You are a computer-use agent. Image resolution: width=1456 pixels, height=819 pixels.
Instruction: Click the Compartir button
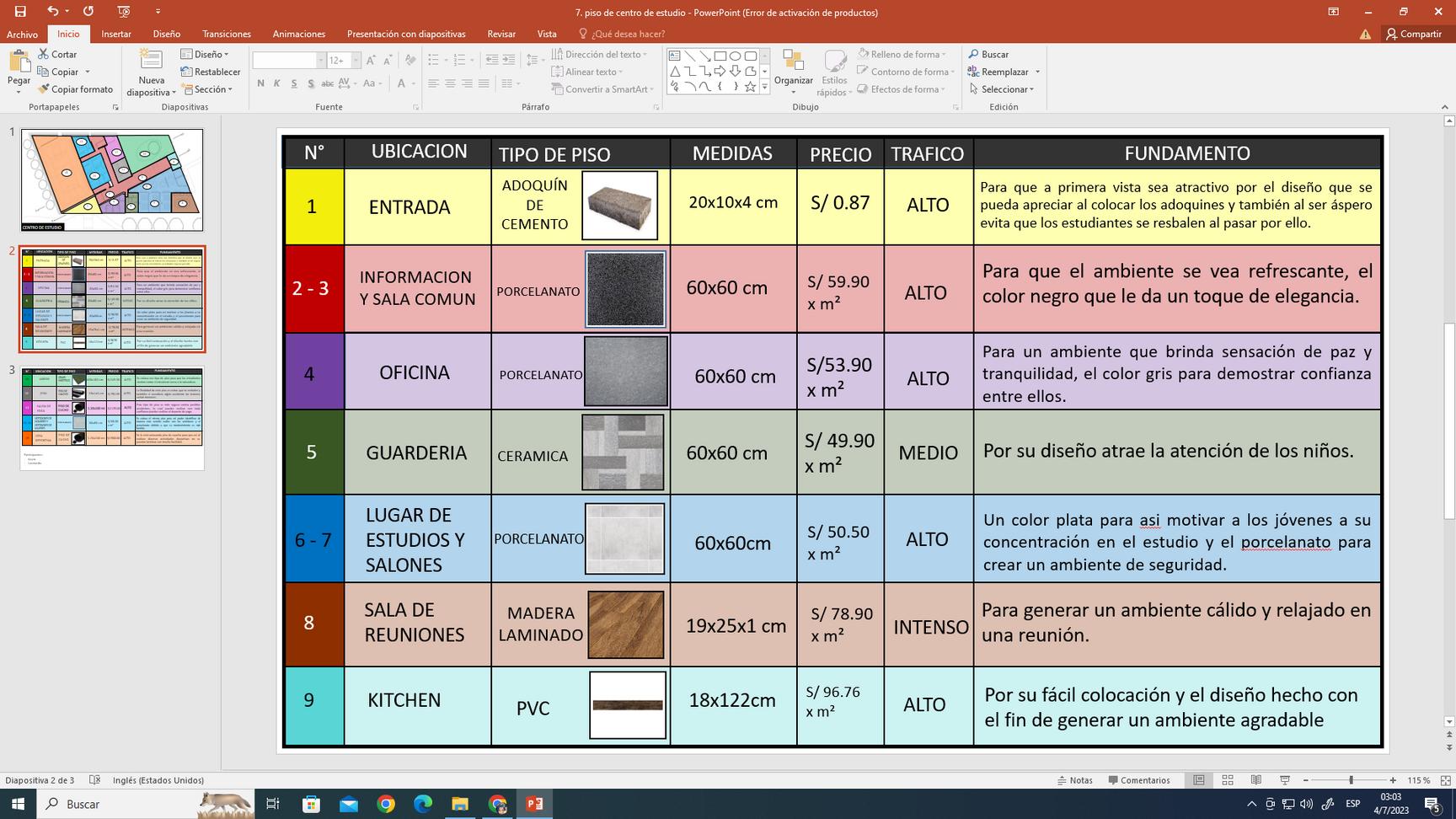1414,34
